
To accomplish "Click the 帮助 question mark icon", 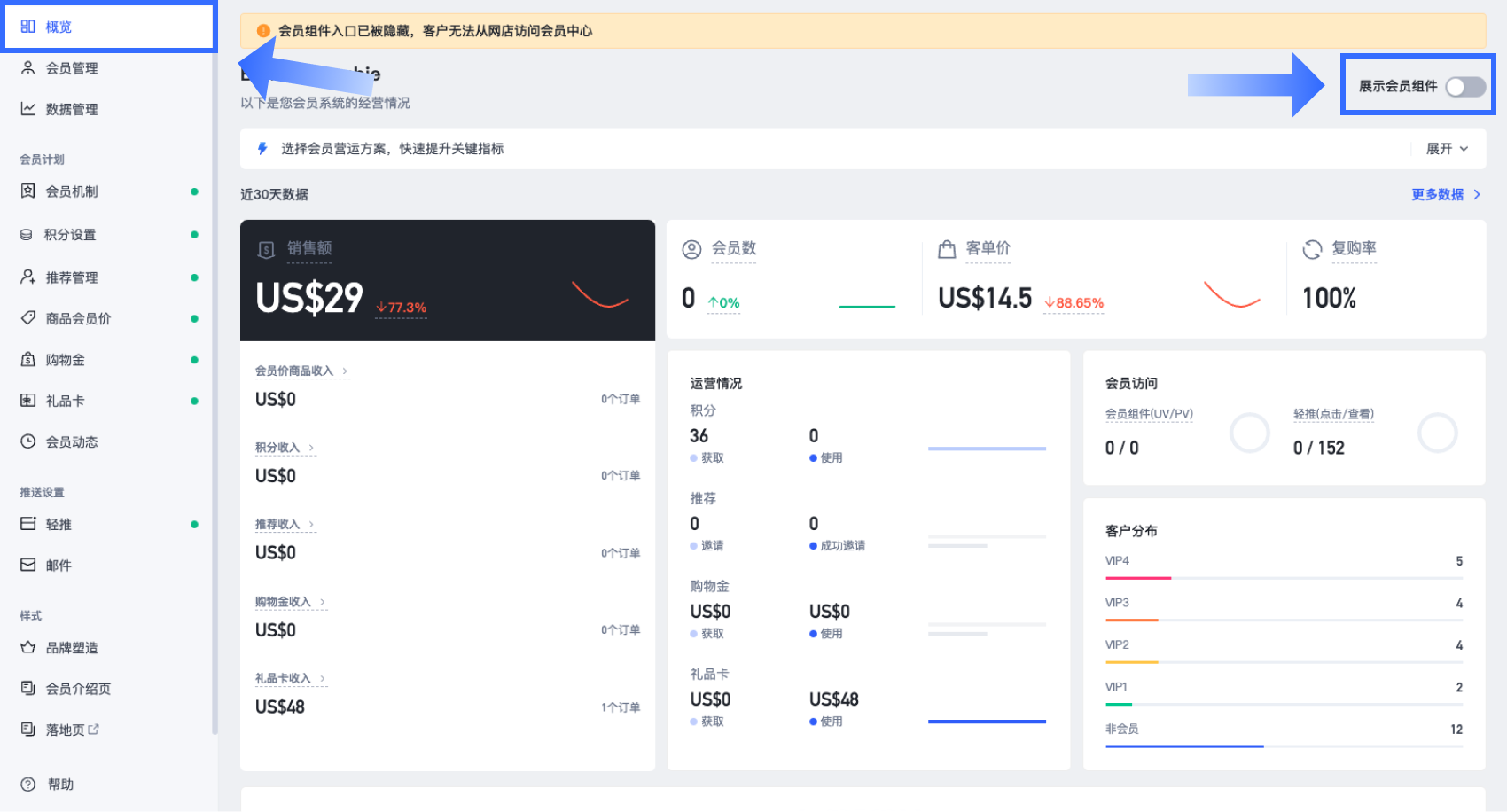I will (28, 784).
